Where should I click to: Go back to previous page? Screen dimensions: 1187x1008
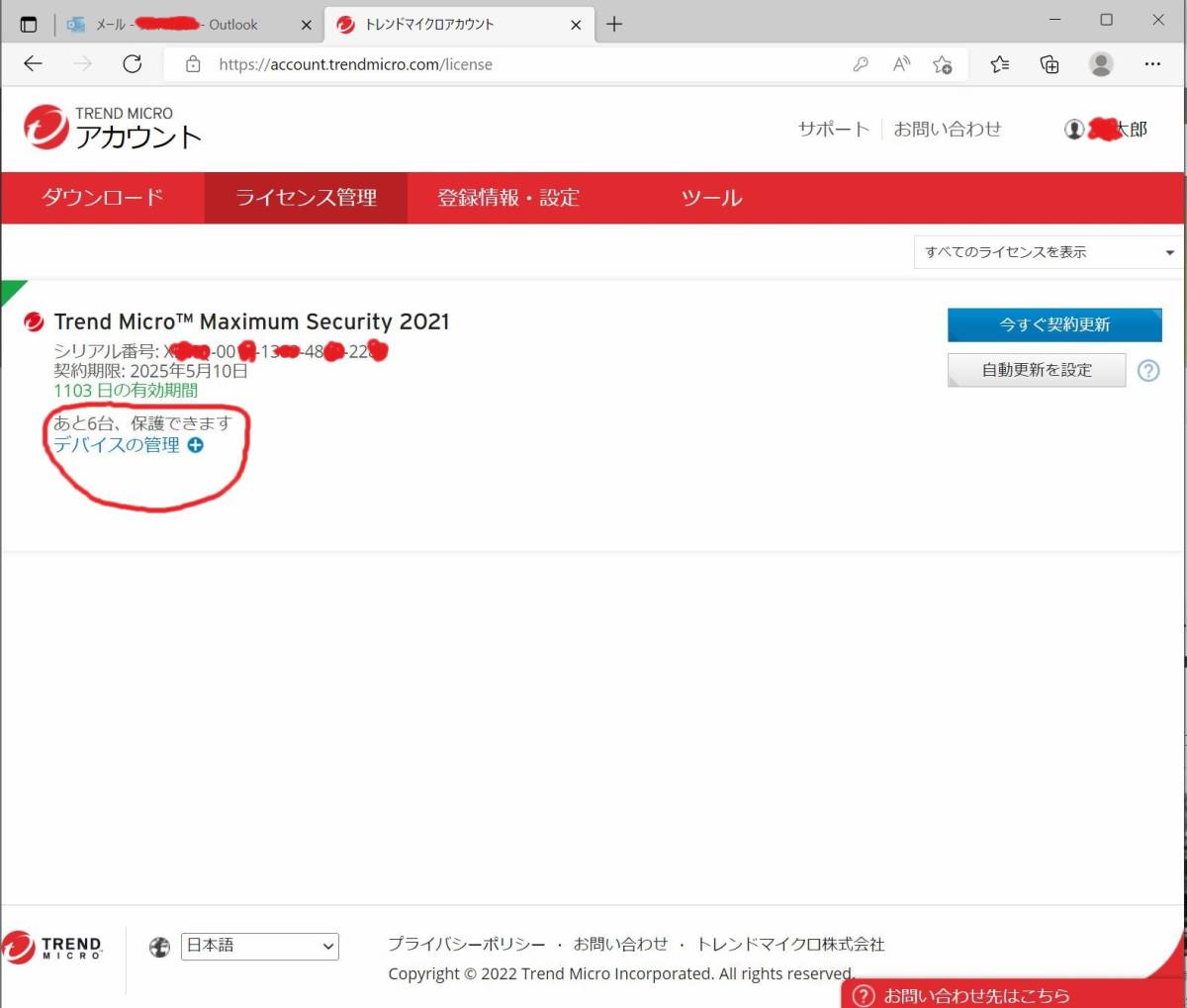tap(33, 64)
